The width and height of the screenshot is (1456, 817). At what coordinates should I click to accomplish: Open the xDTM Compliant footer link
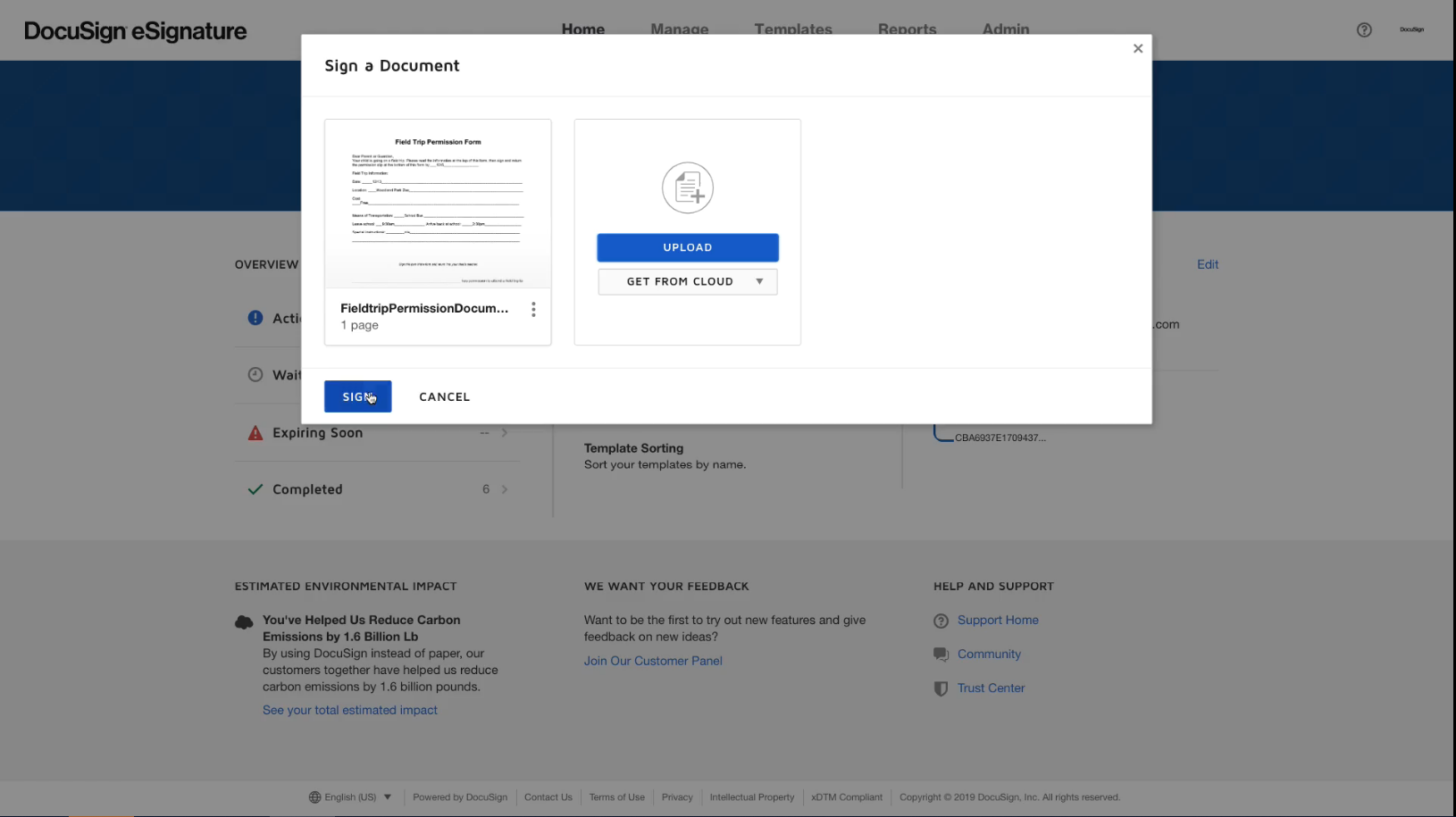coord(847,797)
